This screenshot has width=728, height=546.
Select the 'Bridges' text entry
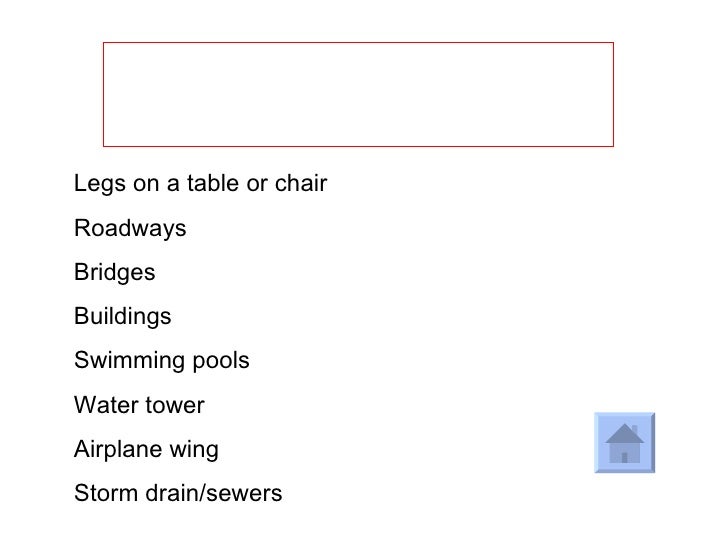tap(115, 273)
